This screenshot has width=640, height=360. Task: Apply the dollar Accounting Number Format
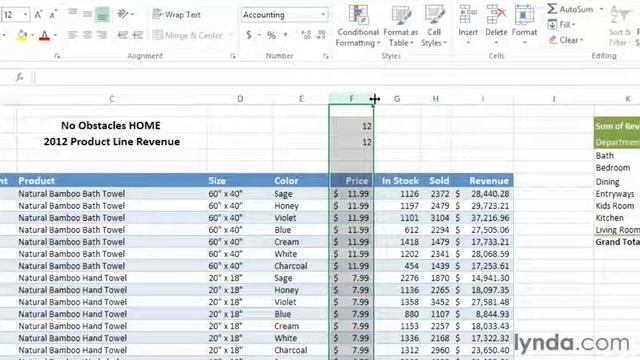point(249,36)
